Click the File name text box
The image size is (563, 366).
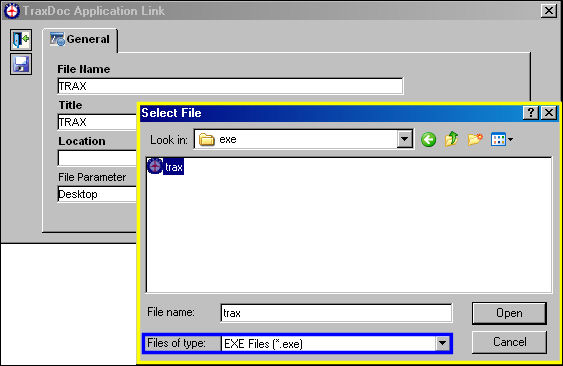pyautogui.click(x=336, y=313)
